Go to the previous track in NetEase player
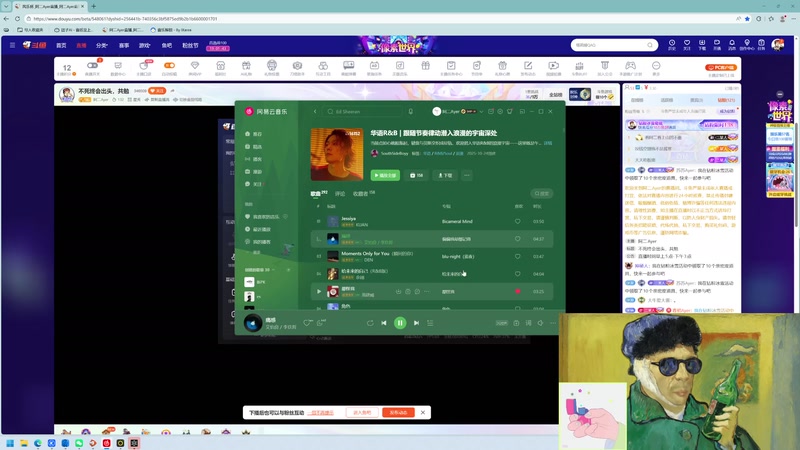Viewport: 800px width, 450px height. tap(384, 323)
